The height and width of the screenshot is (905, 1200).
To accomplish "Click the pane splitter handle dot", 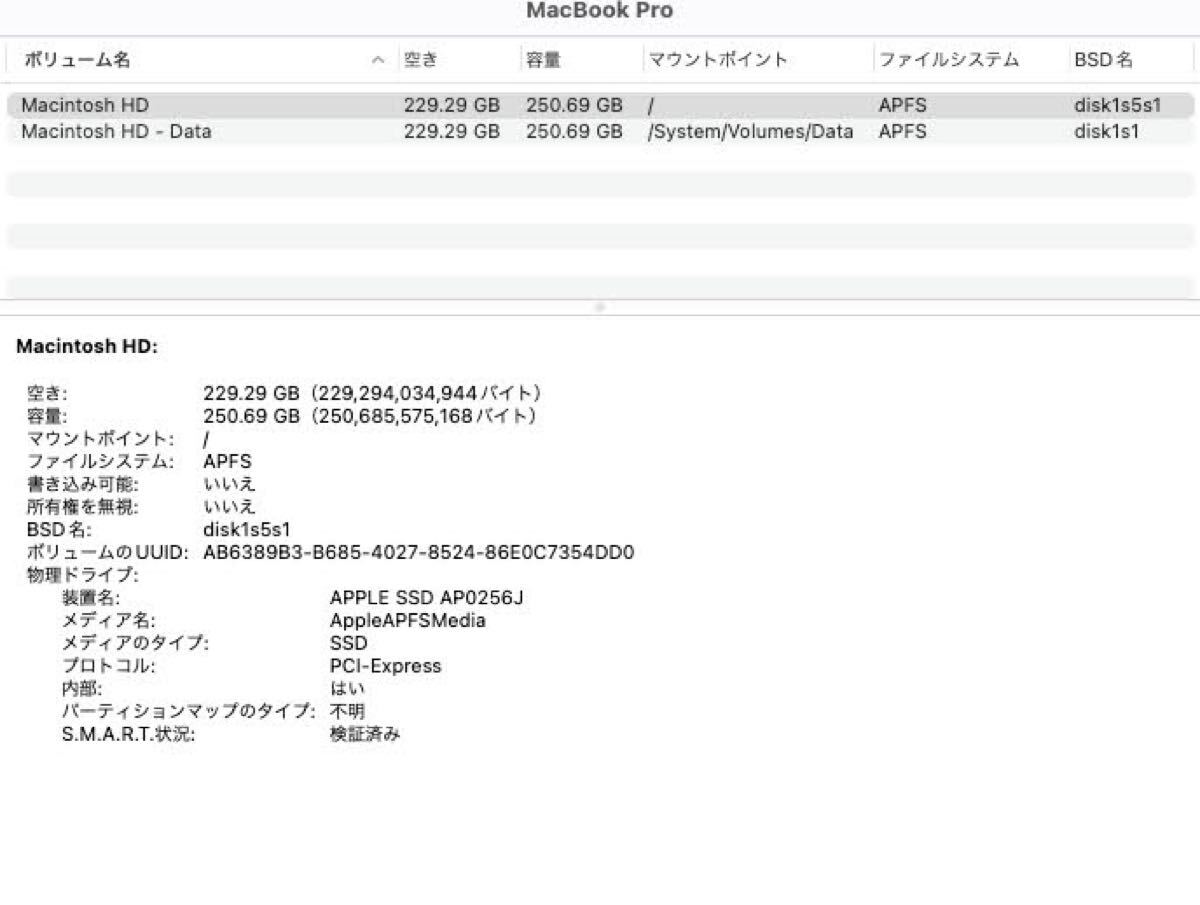I will pos(600,307).
